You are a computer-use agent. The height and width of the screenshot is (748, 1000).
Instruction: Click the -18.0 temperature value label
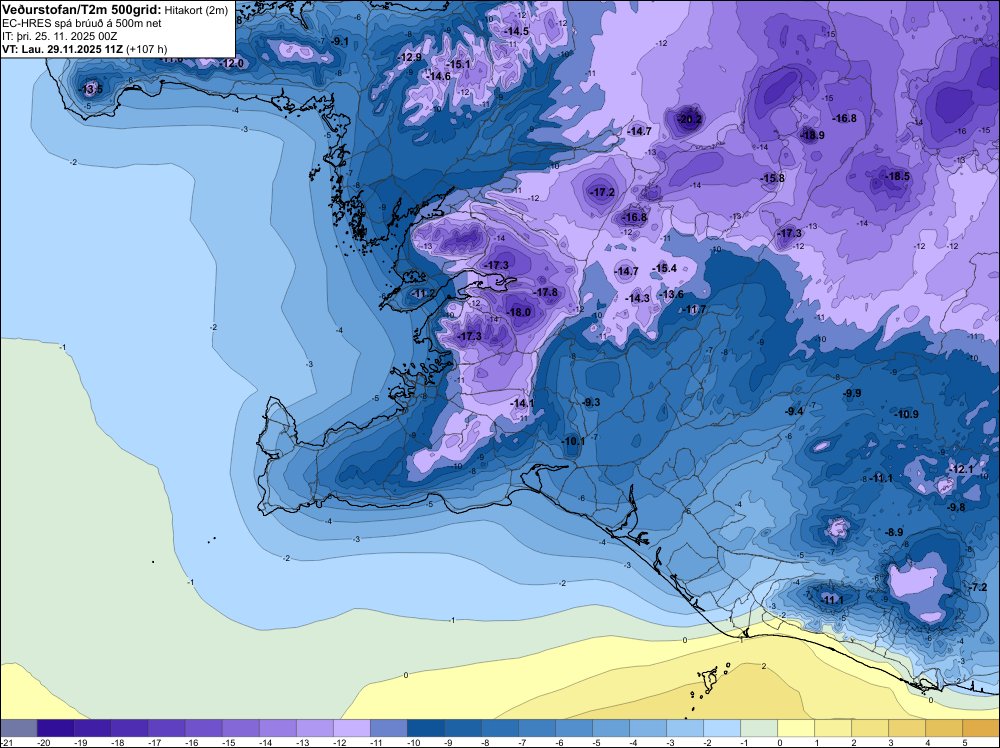click(x=518, y=312)
